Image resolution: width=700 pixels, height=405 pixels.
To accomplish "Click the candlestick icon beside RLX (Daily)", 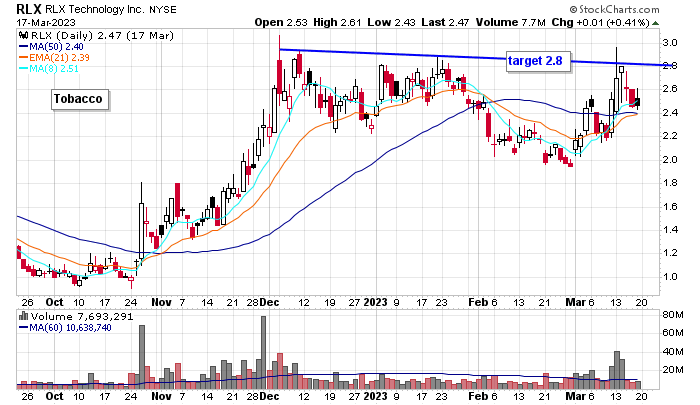I will (23, 35).
